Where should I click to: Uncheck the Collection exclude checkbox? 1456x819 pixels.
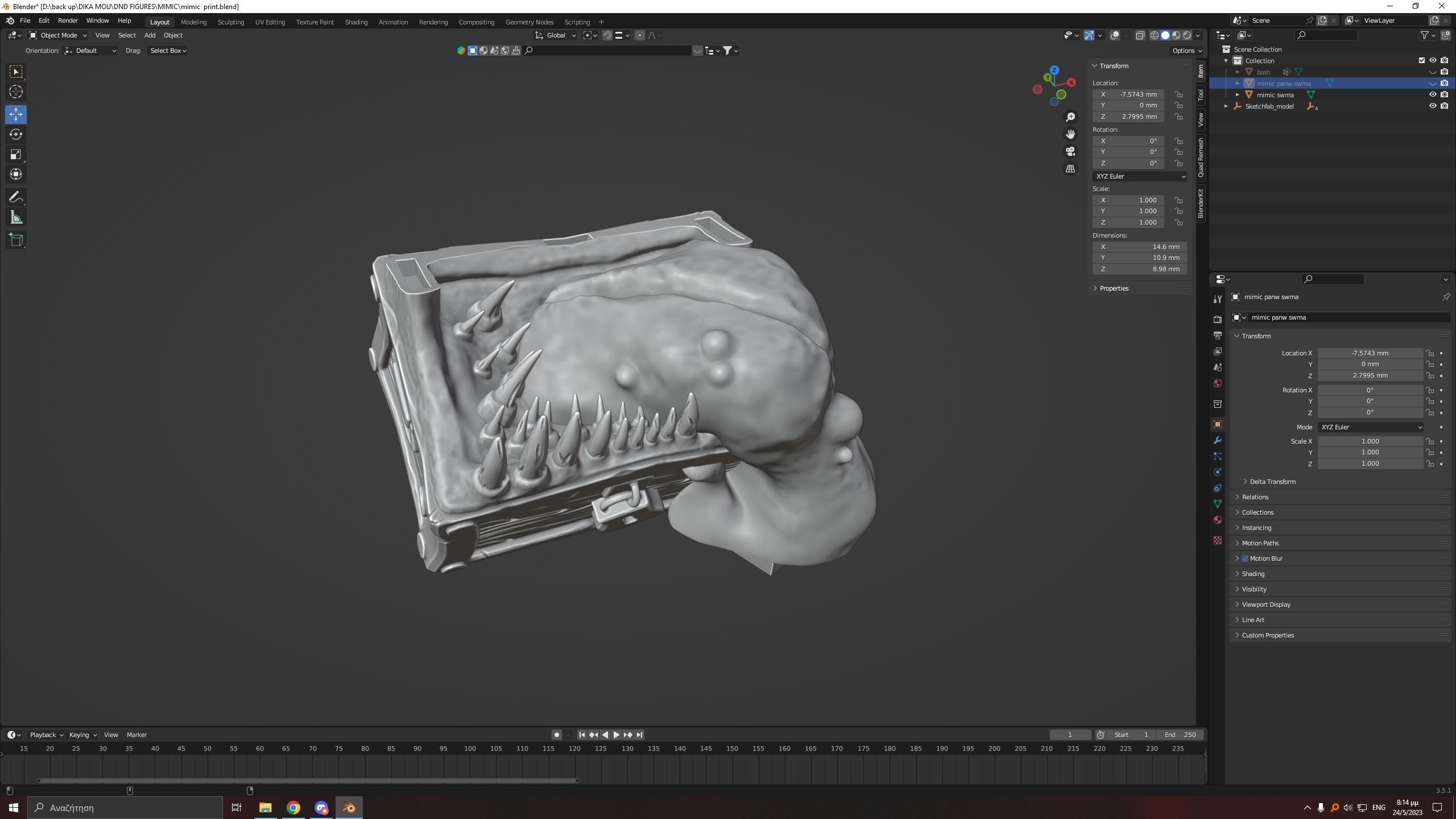pos(1422,60)
